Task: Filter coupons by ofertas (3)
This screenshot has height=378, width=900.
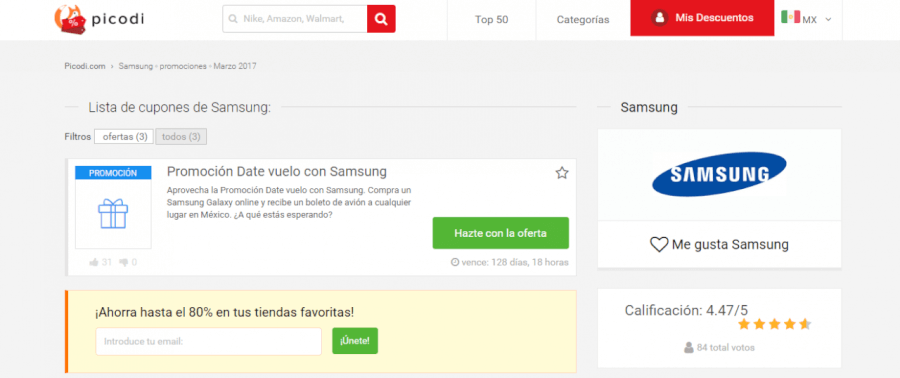Action: pyautogui.click(x=124, y=137)
